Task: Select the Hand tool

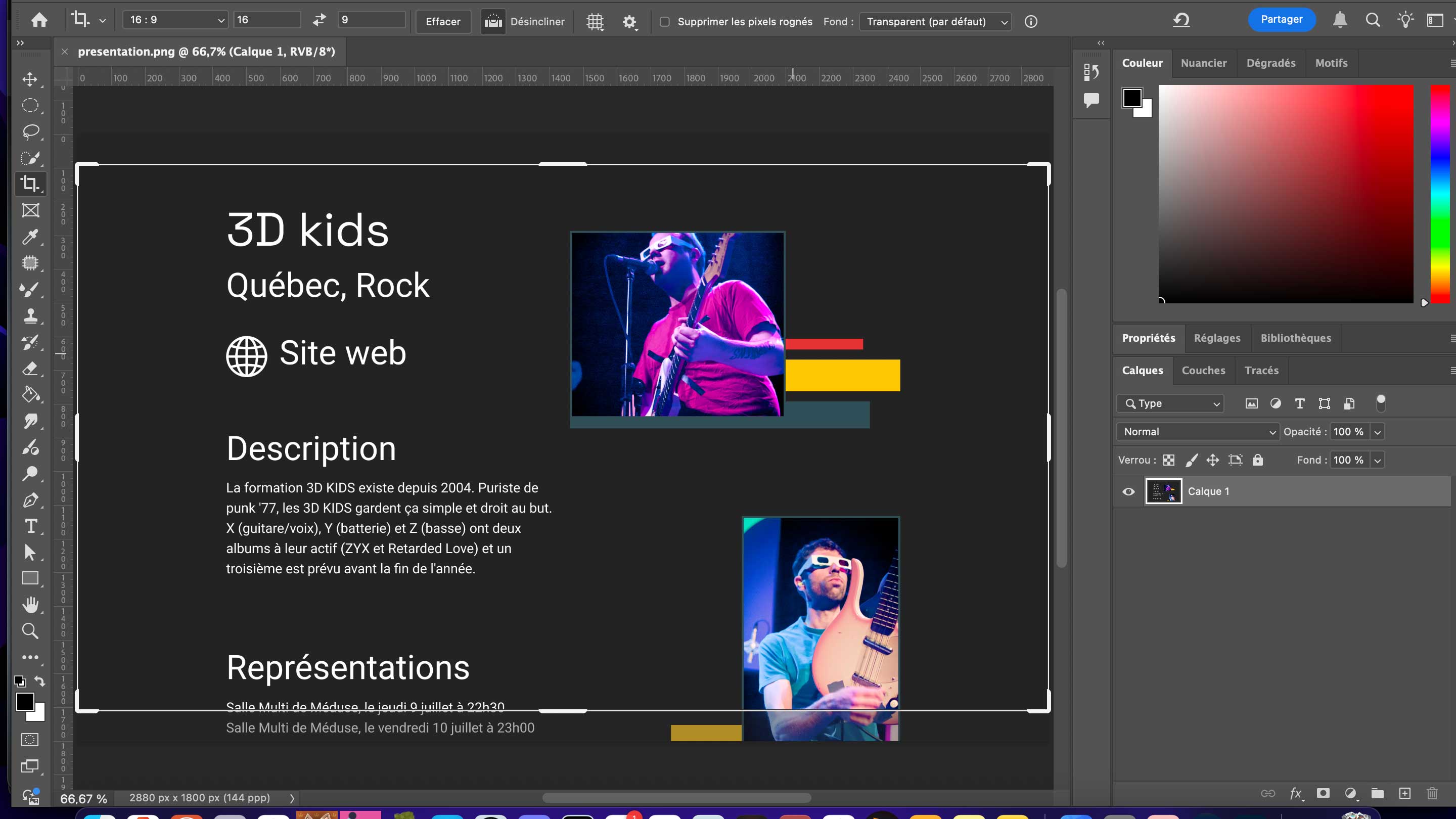Action: 30,605
